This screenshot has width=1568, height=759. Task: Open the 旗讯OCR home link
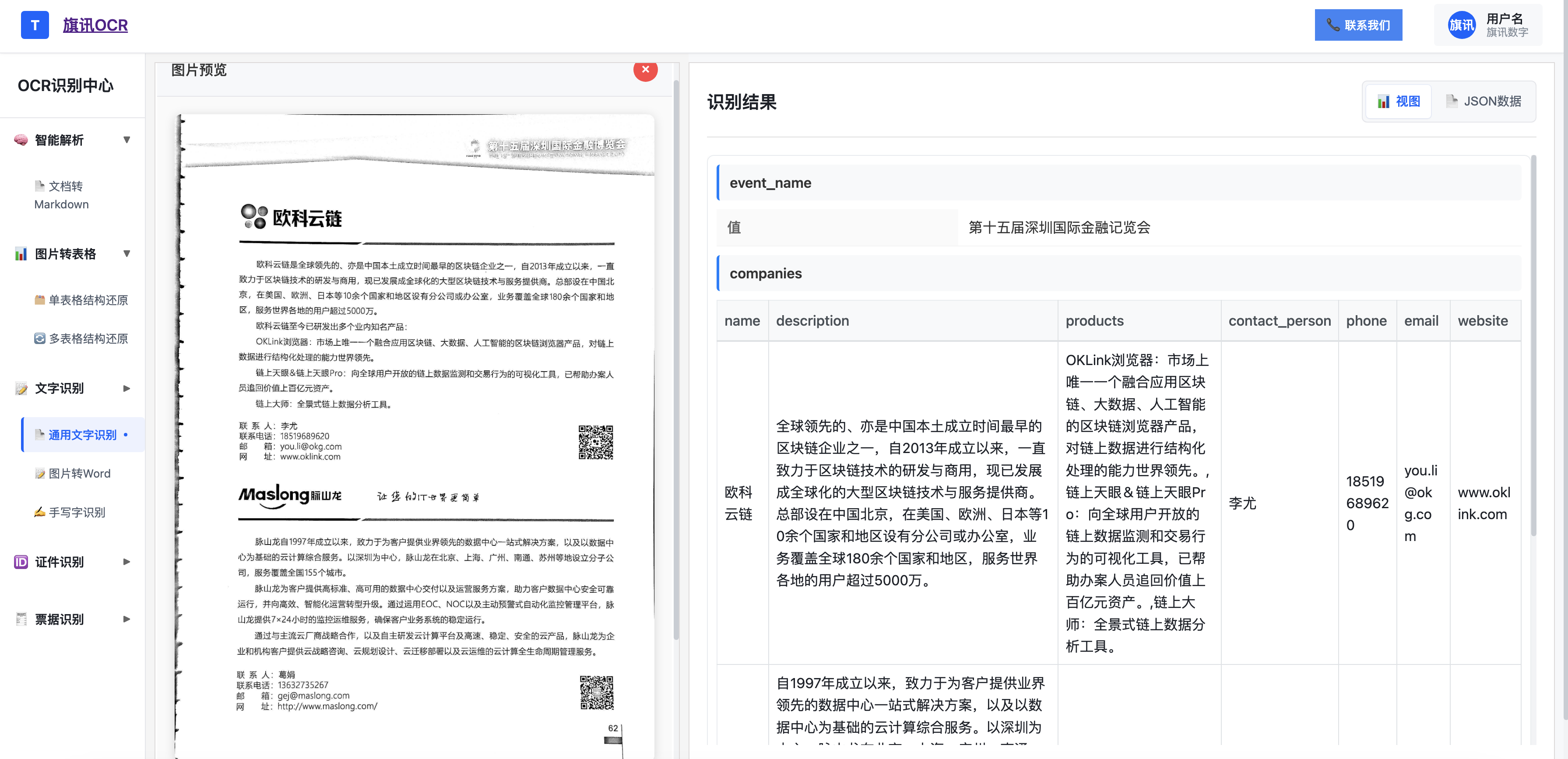coord(95,25)
